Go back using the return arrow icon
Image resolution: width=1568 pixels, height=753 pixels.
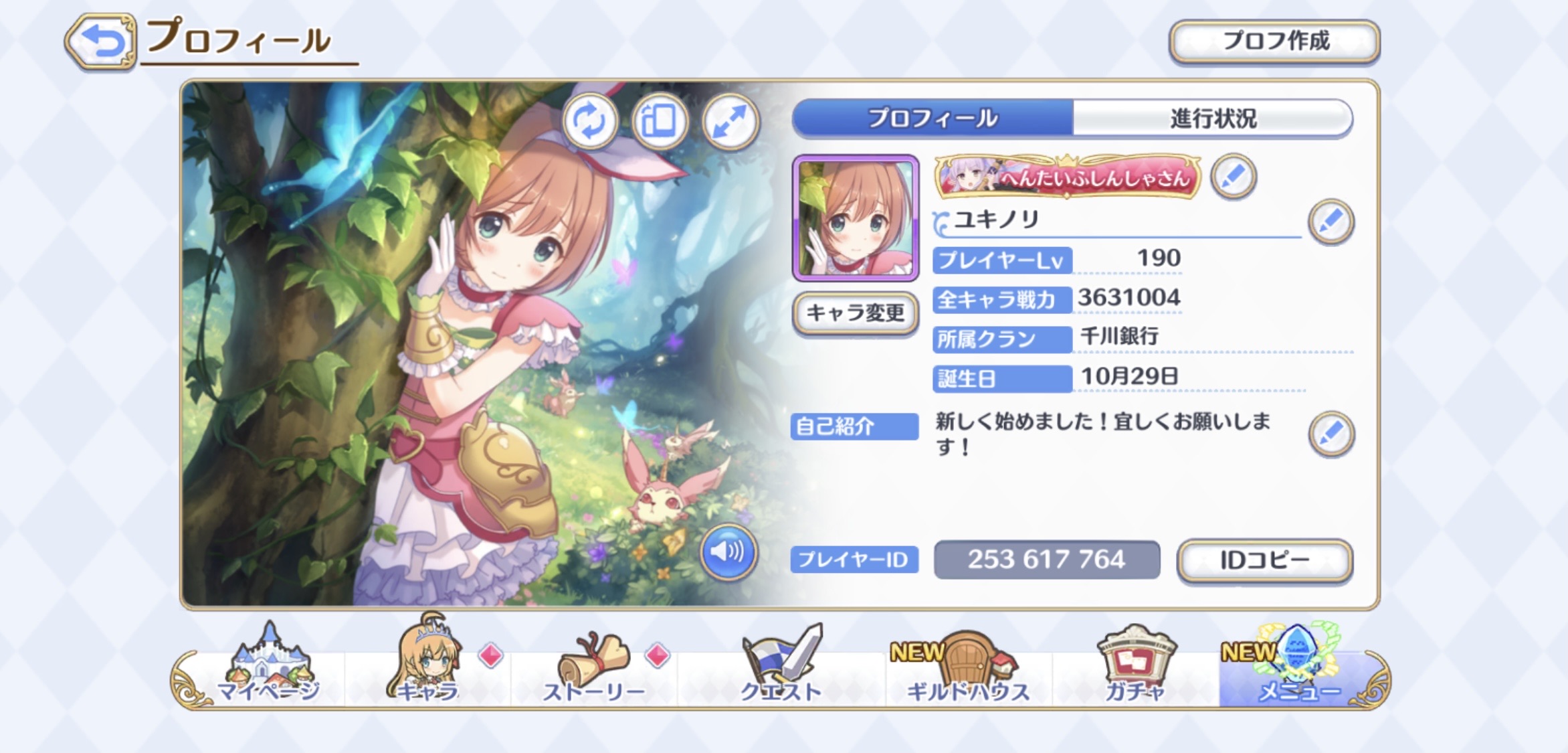coord(101,41)
